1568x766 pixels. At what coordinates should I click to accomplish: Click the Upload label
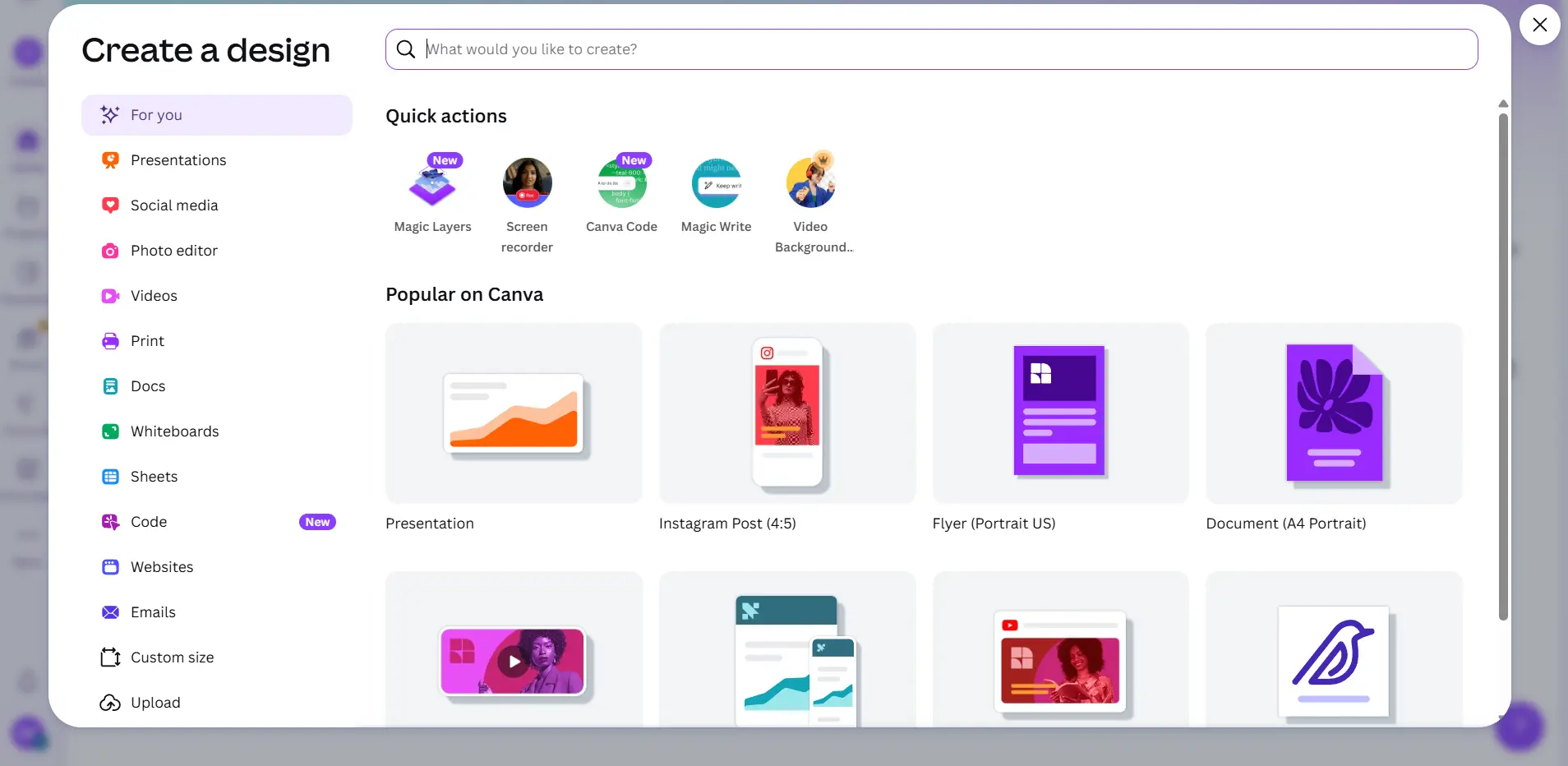(155, 703)
